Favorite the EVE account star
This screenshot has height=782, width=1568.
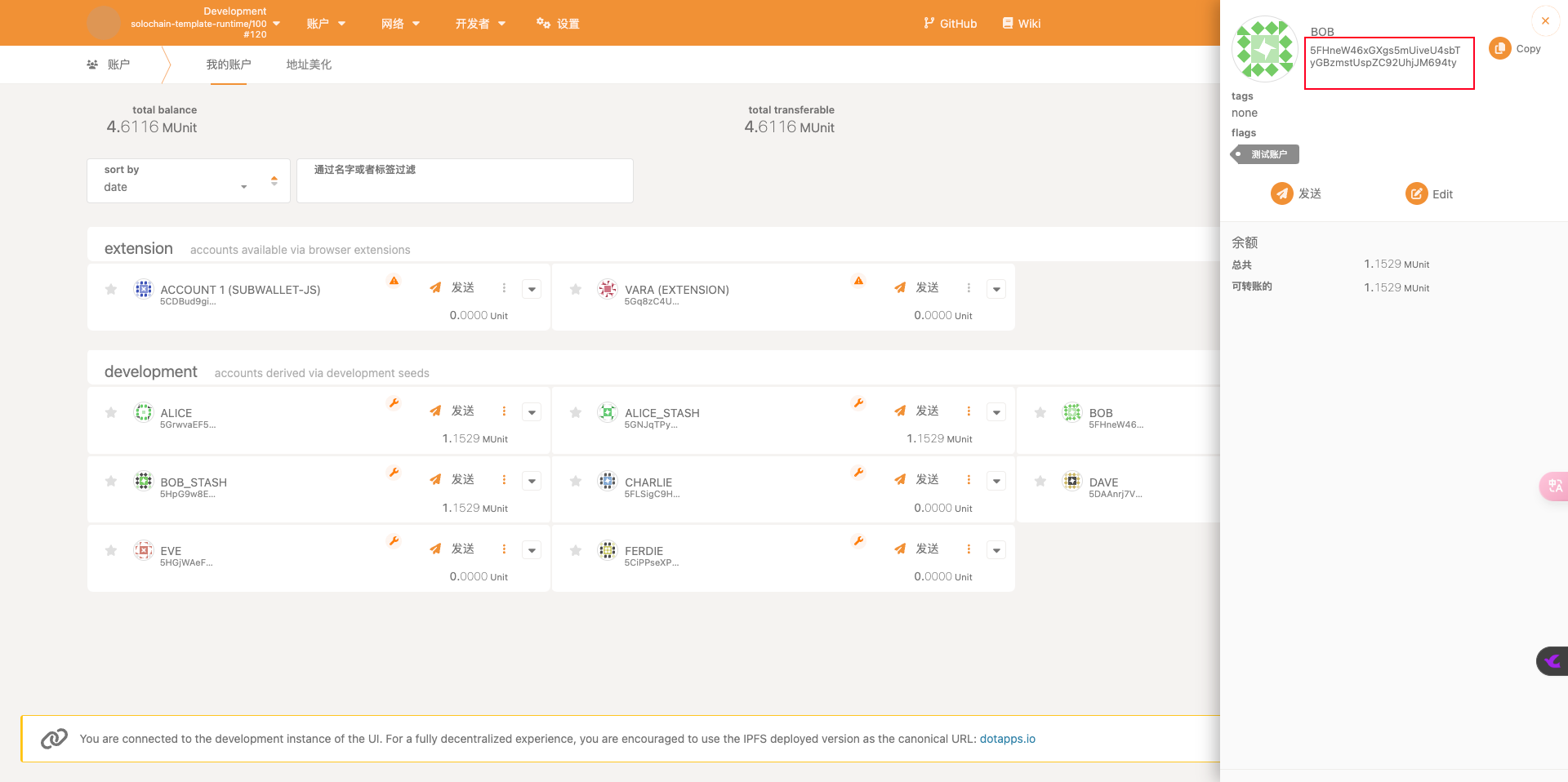pos(111,551)
